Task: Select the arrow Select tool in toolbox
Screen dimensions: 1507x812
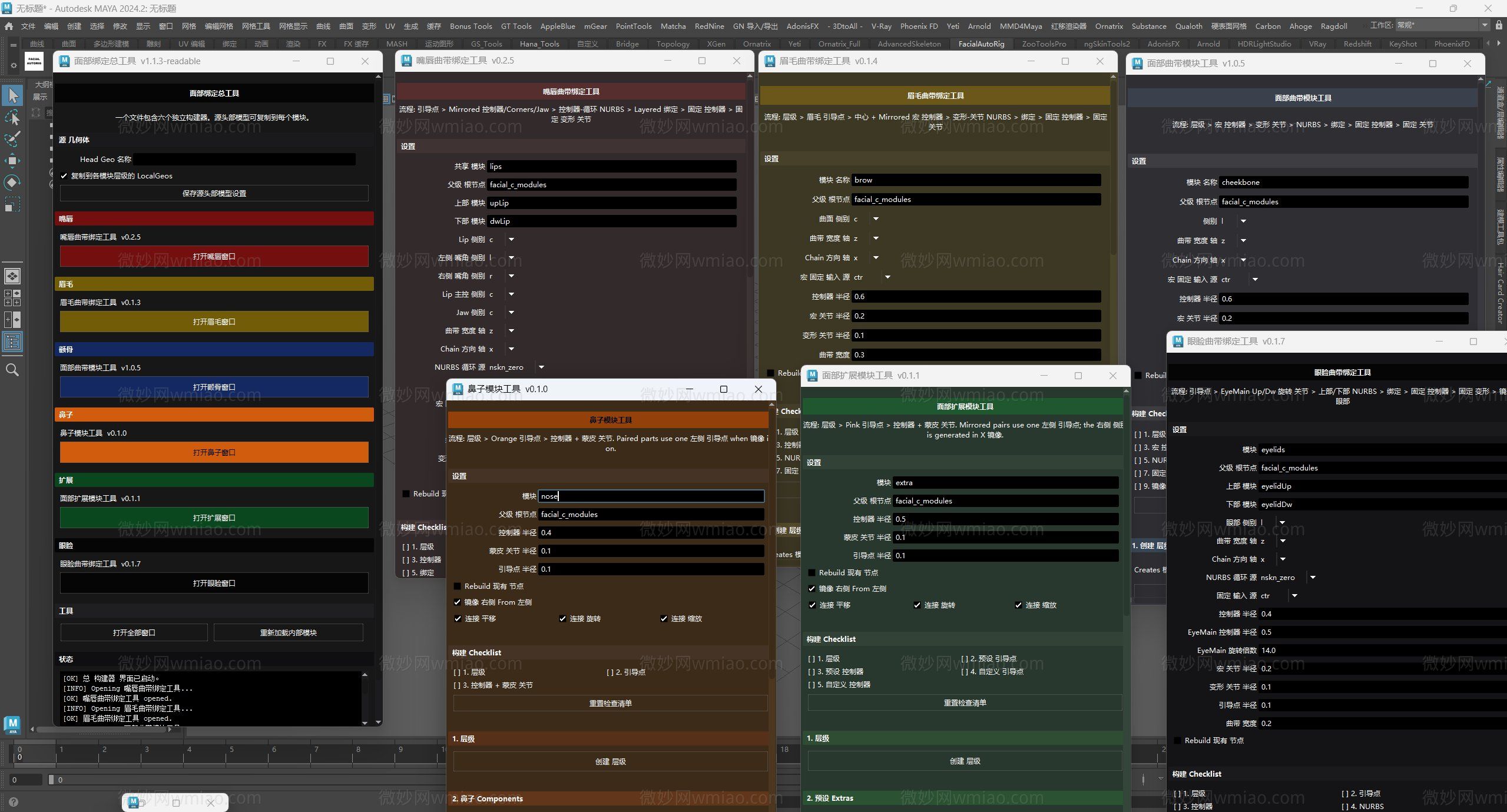Action: [x=12, y=95]
